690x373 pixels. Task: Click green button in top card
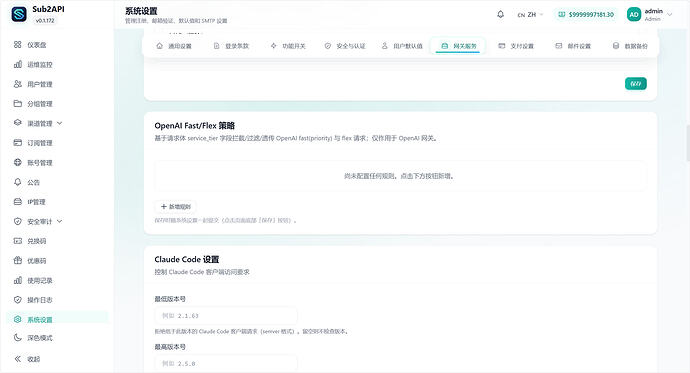[x=636, y=84]
